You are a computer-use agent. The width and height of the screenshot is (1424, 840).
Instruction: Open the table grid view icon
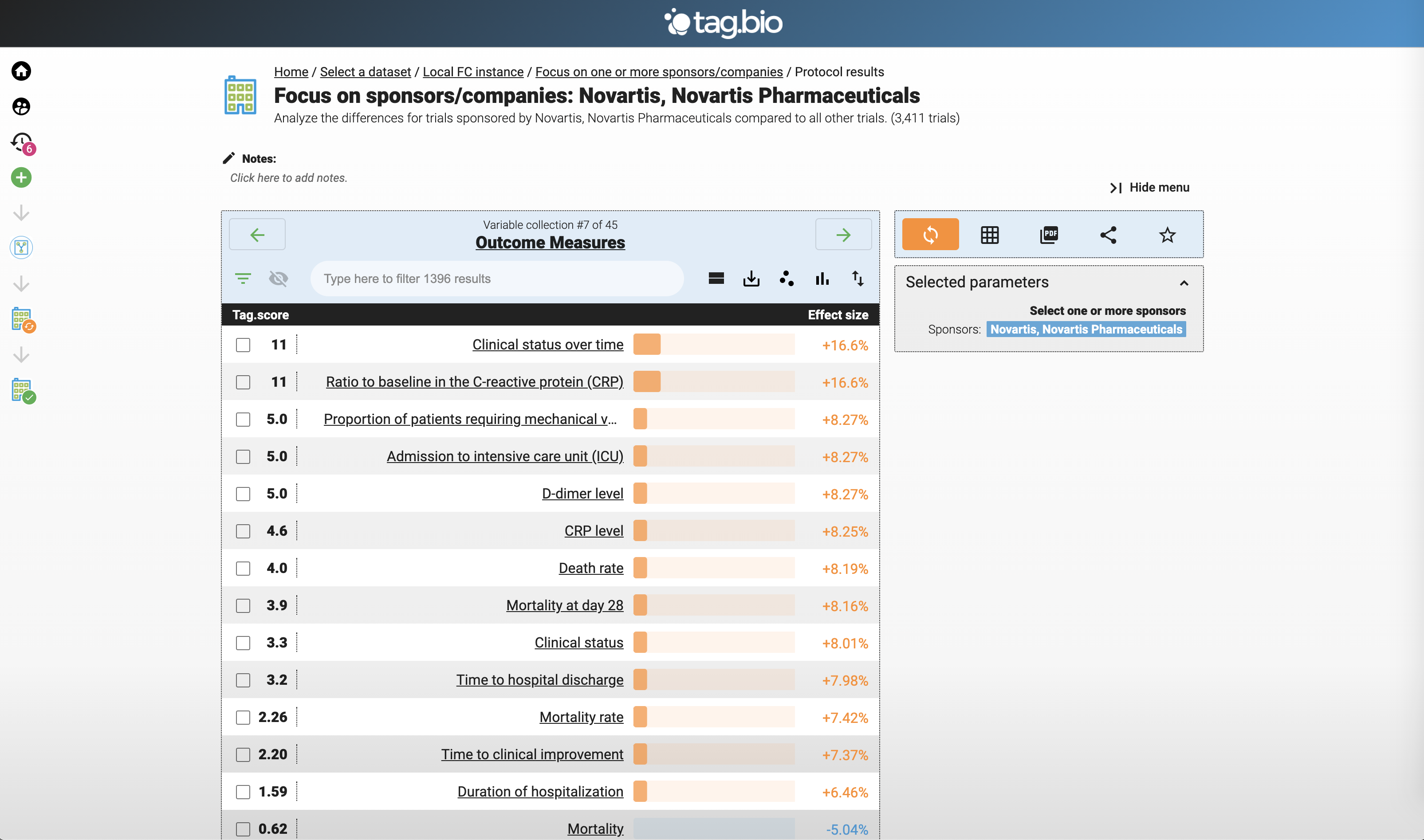989,234
